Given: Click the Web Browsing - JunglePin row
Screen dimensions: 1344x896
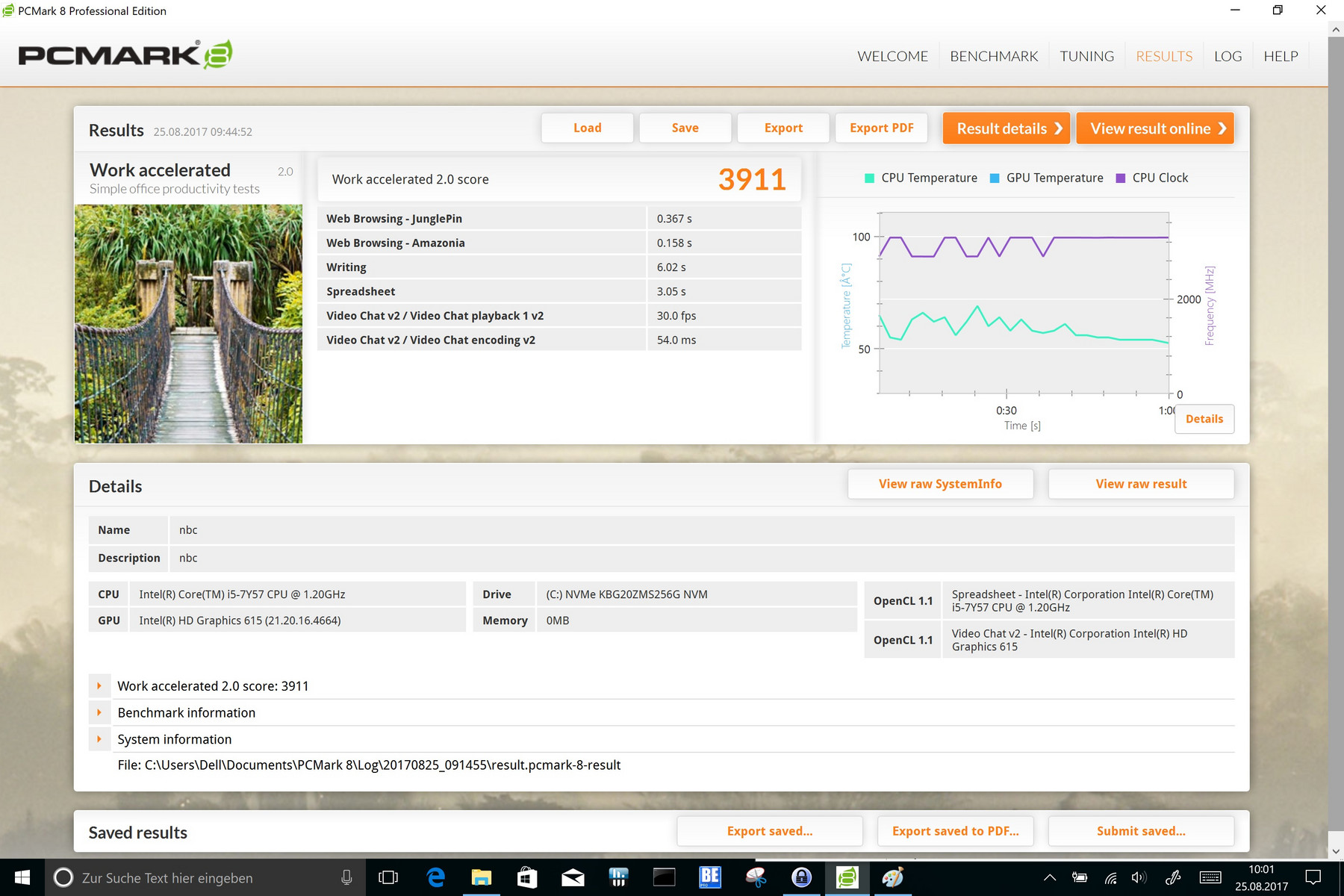Looking at the screenshot, I should click(x=559, y=218).
